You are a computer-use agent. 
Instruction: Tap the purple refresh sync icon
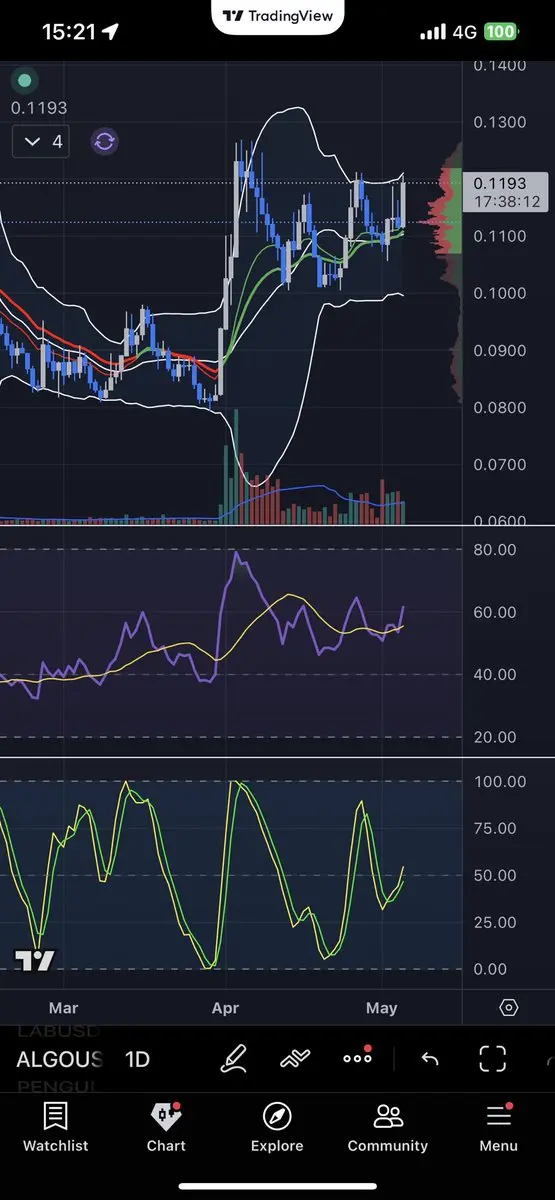pyautogui.click(x=105, y=141)
